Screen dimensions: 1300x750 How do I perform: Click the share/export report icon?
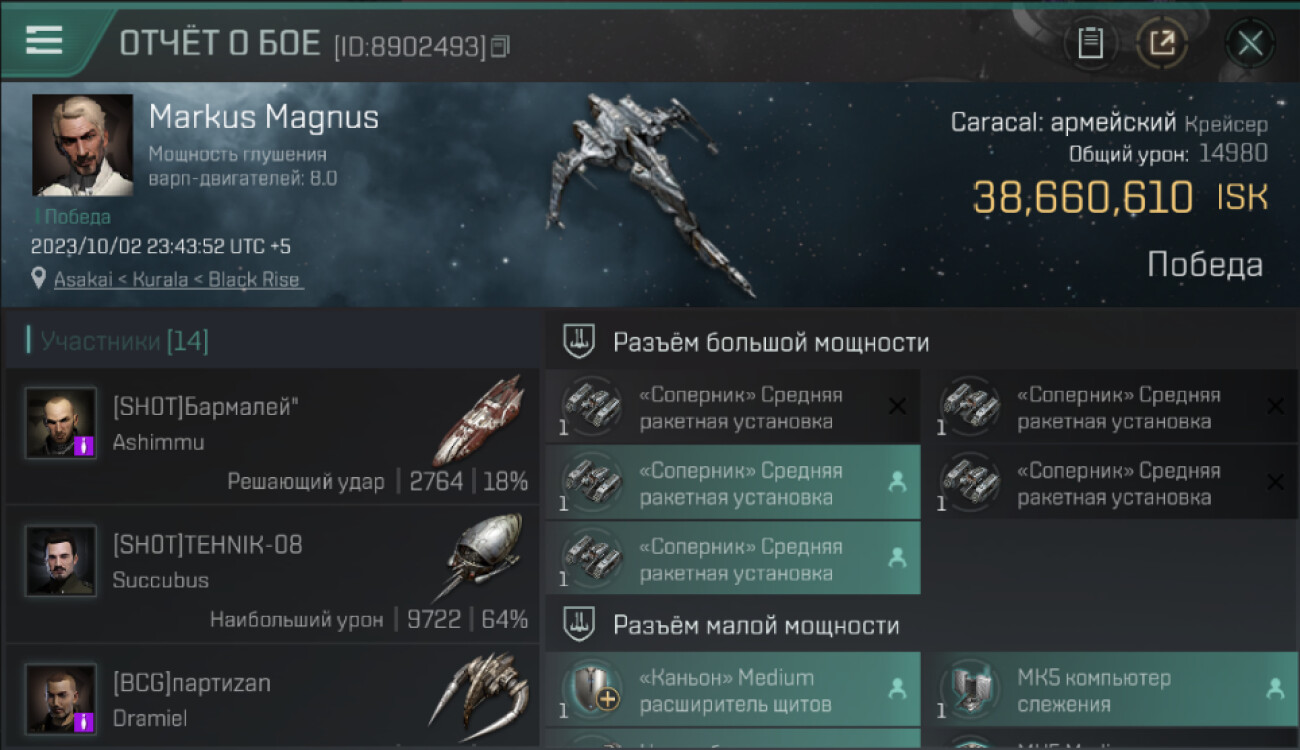click(1161, 43)
